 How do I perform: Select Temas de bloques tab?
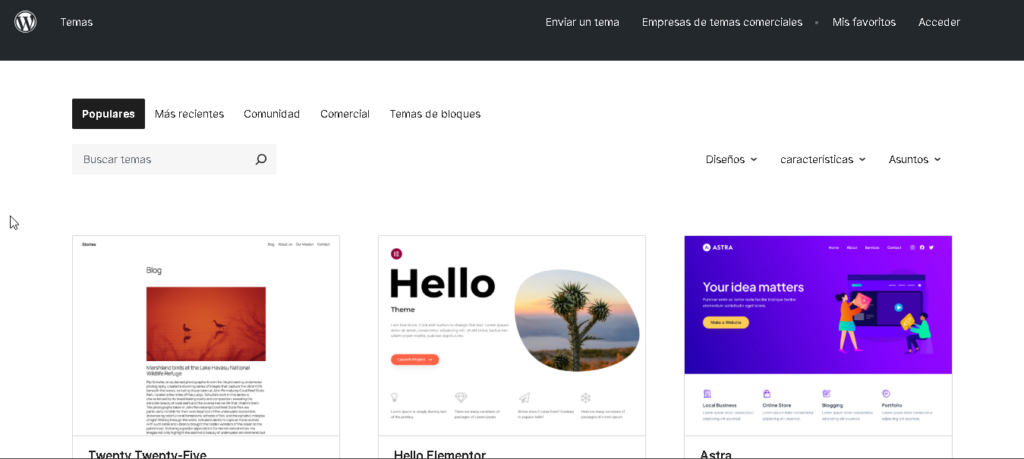[x=435, y=114]
